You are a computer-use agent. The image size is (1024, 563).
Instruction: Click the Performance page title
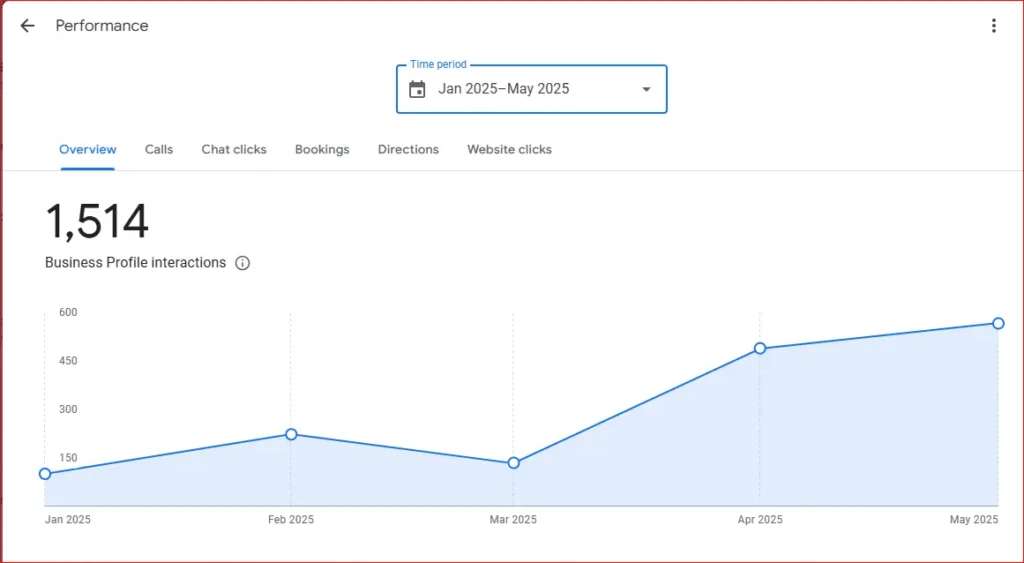click(x=102, y=25)
